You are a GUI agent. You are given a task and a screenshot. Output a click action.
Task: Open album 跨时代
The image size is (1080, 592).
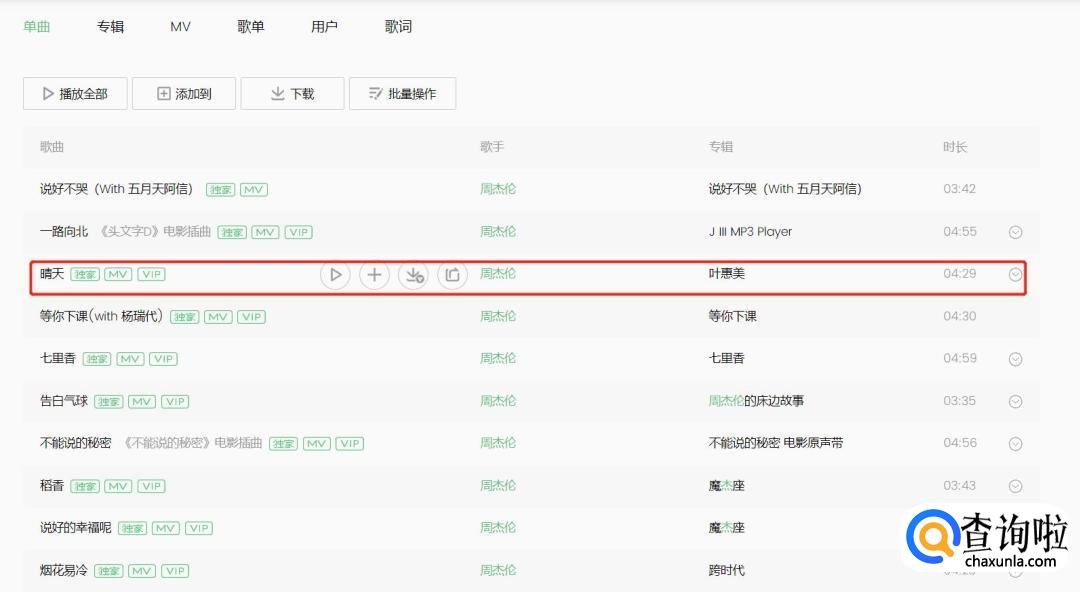click(727, 571)
